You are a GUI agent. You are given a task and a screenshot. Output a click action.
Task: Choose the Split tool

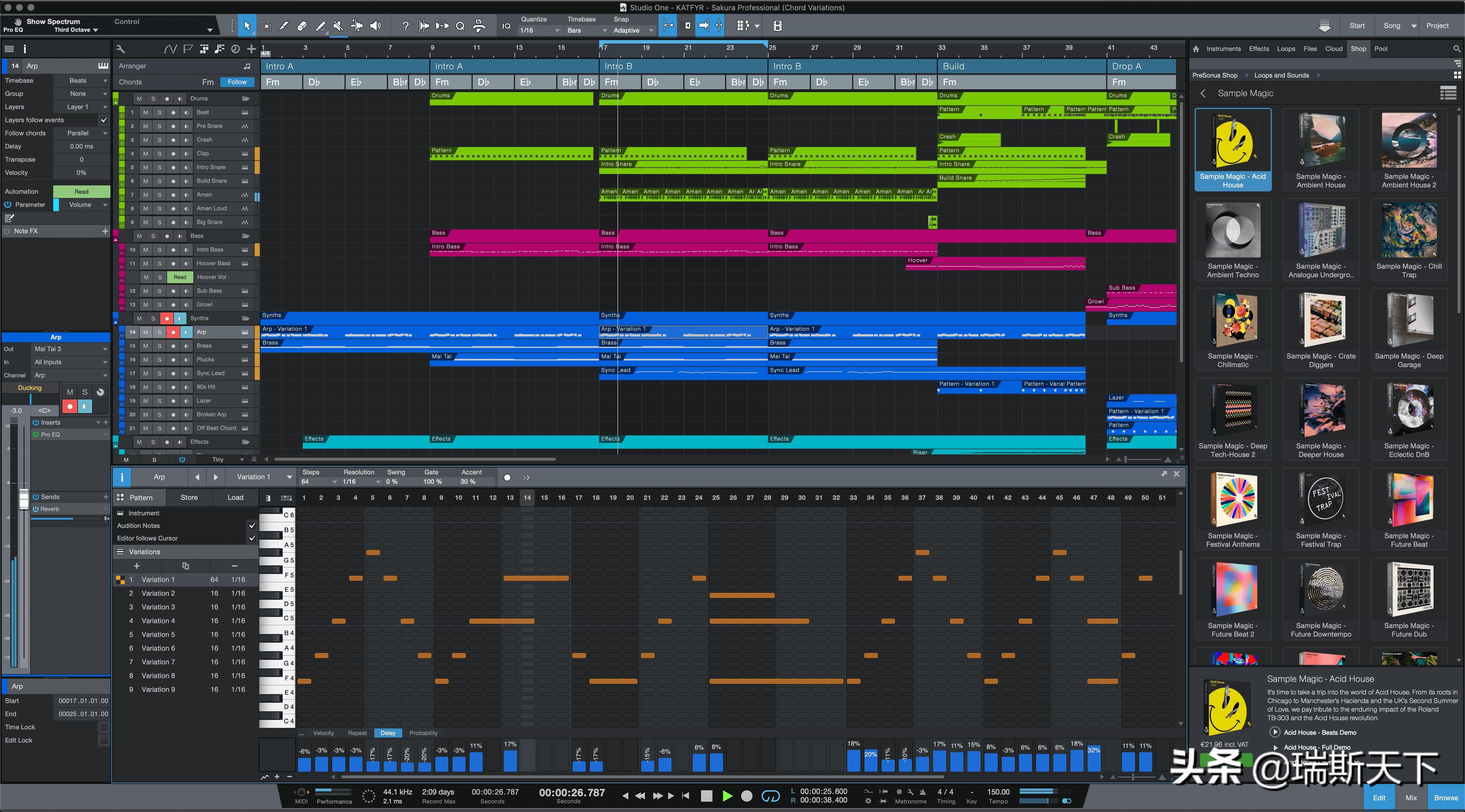coord(284,25)
